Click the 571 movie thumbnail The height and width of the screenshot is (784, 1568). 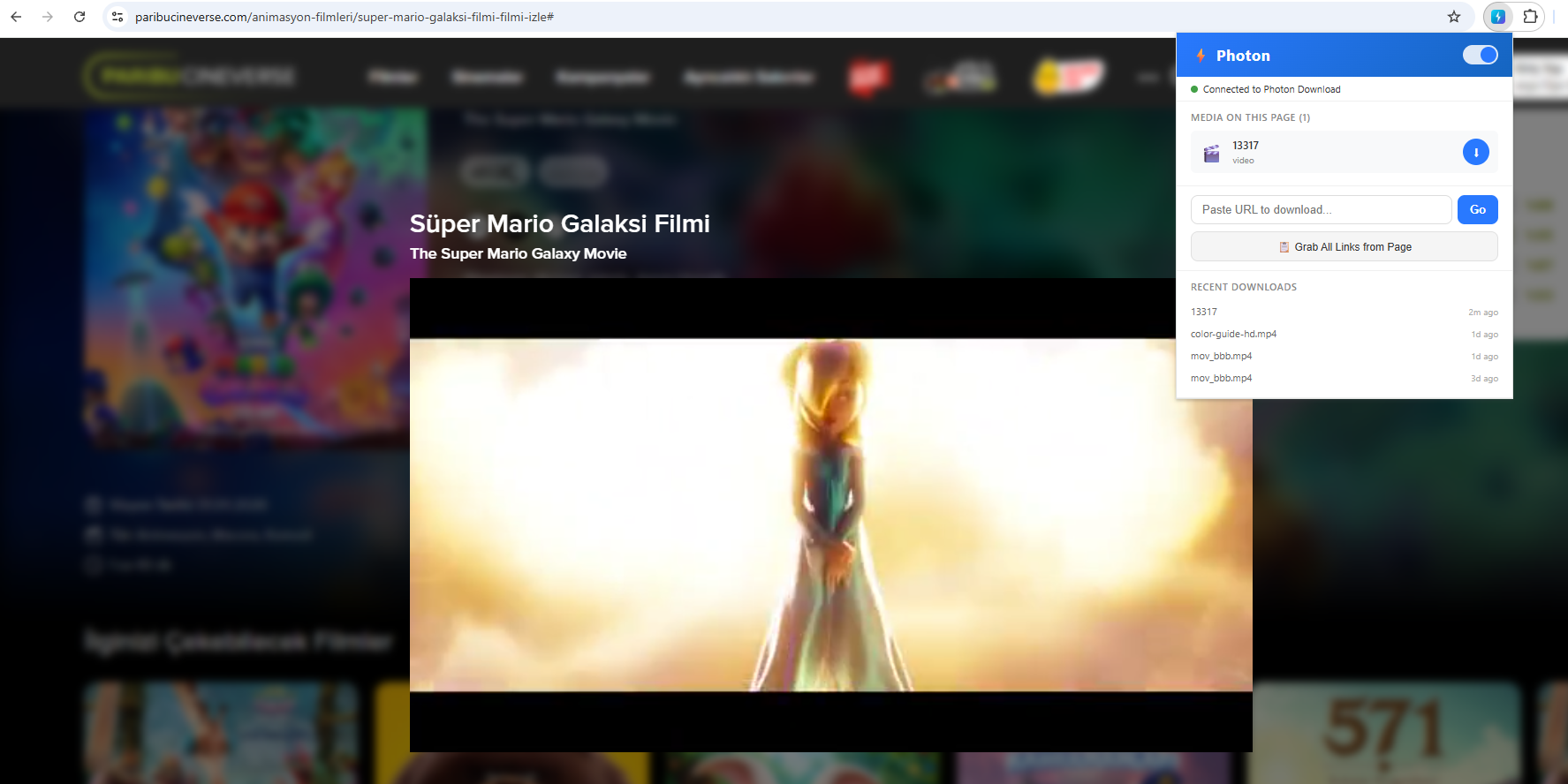point(1382,732)
